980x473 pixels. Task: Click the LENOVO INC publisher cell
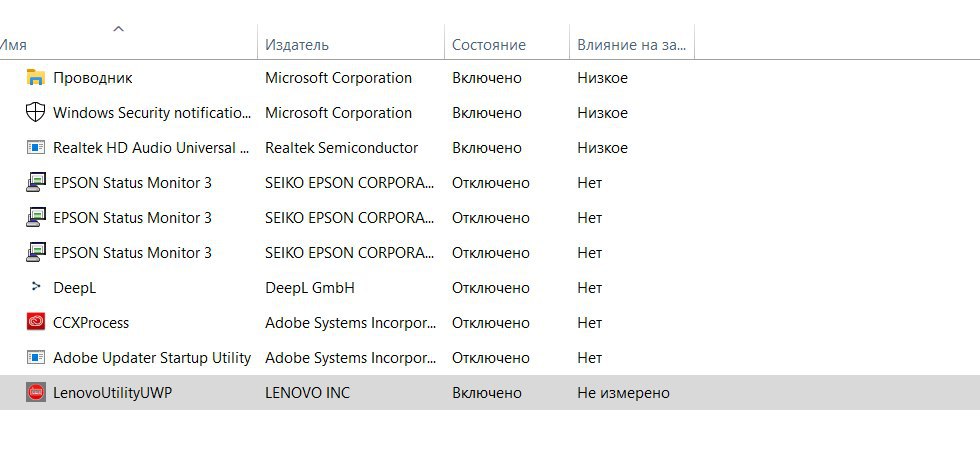pos(308,393)
